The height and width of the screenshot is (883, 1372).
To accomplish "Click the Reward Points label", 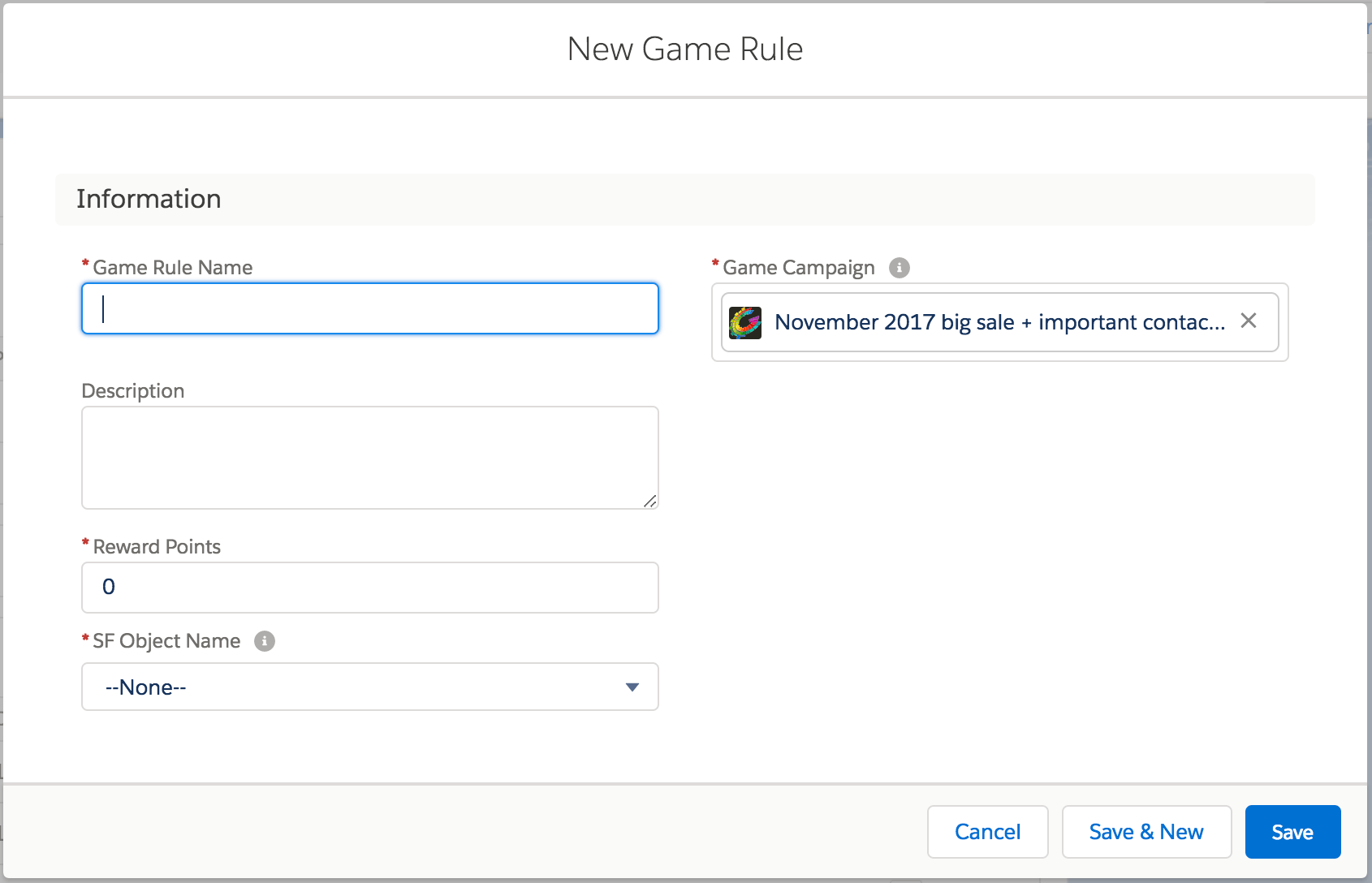I will pyautogui.click(x=157, y=547).
